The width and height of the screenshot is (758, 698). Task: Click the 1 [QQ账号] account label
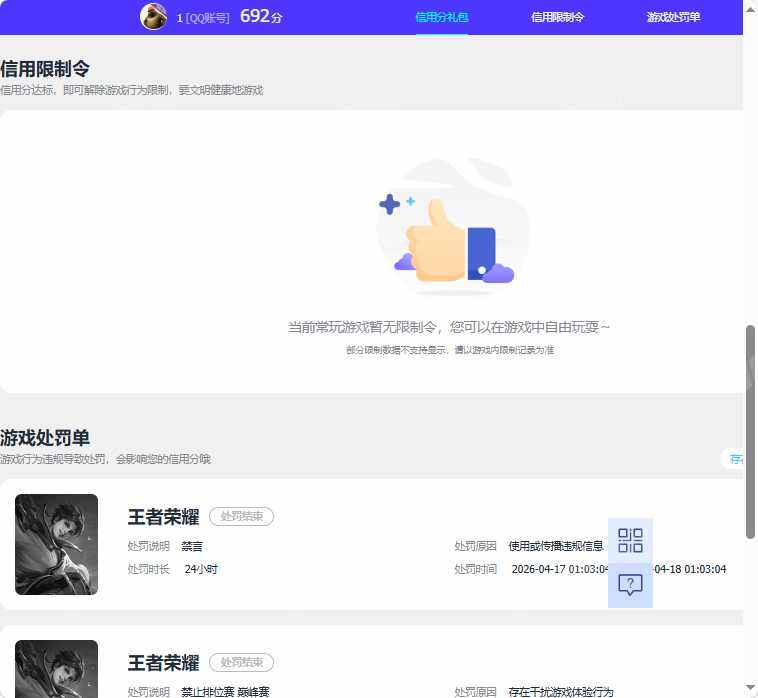pos(203,18)
